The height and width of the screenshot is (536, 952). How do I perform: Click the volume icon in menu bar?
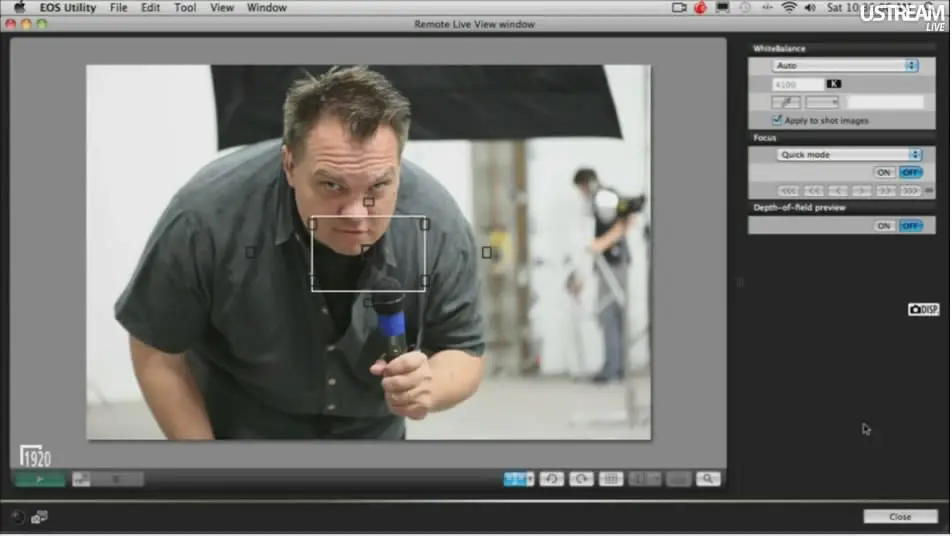pos(810,8)
